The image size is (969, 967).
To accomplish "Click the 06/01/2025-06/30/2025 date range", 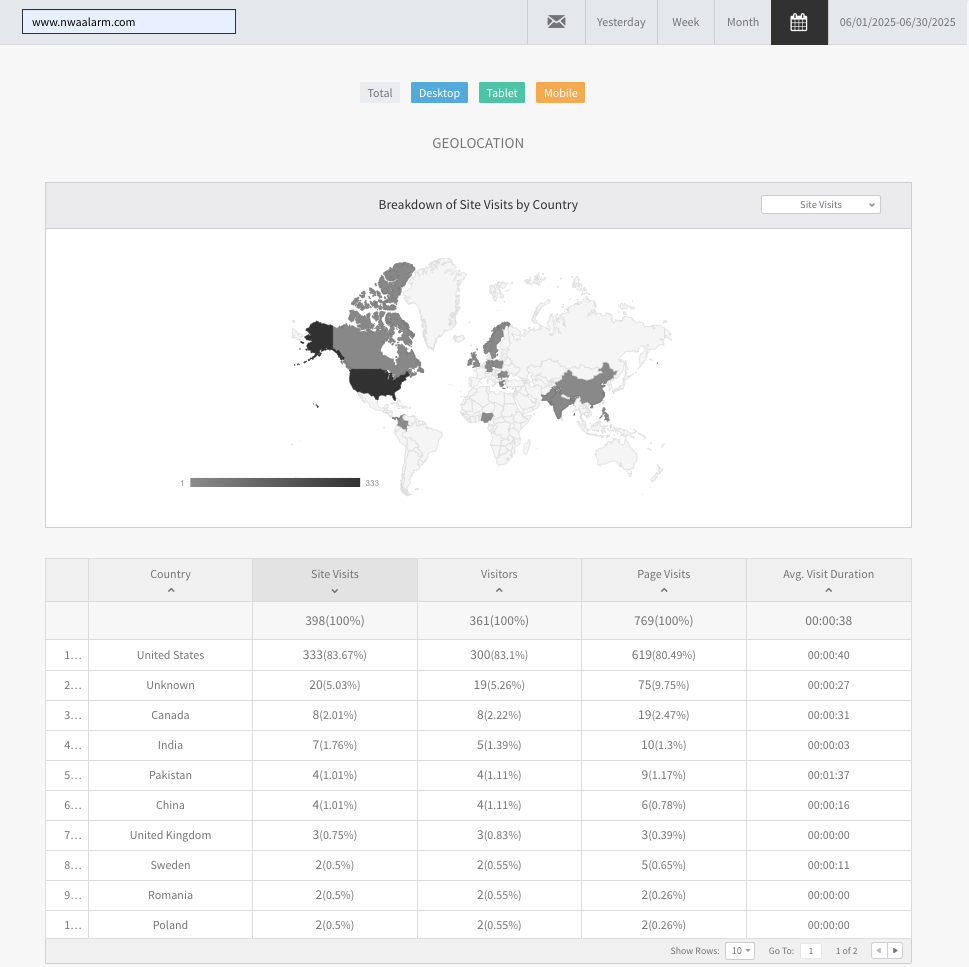I will click(897, 22).
